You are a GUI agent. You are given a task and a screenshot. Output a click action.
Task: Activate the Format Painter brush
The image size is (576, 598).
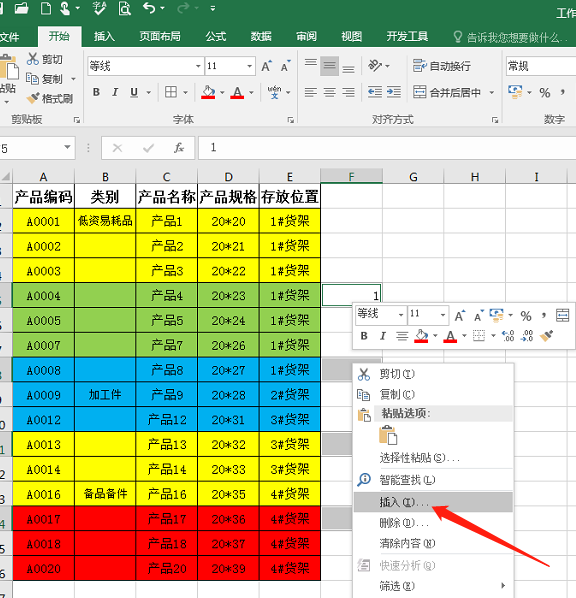pos(33,98)
